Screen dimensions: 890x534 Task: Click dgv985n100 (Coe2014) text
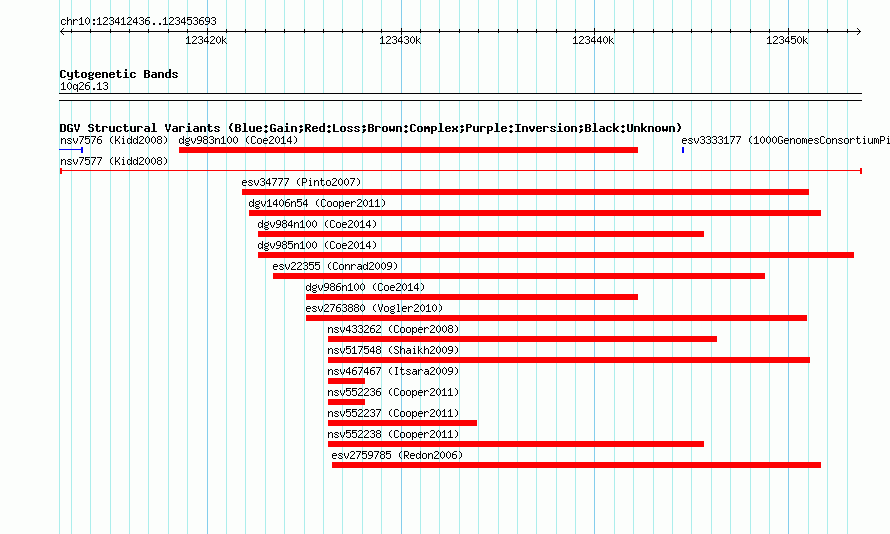(317, 245)
